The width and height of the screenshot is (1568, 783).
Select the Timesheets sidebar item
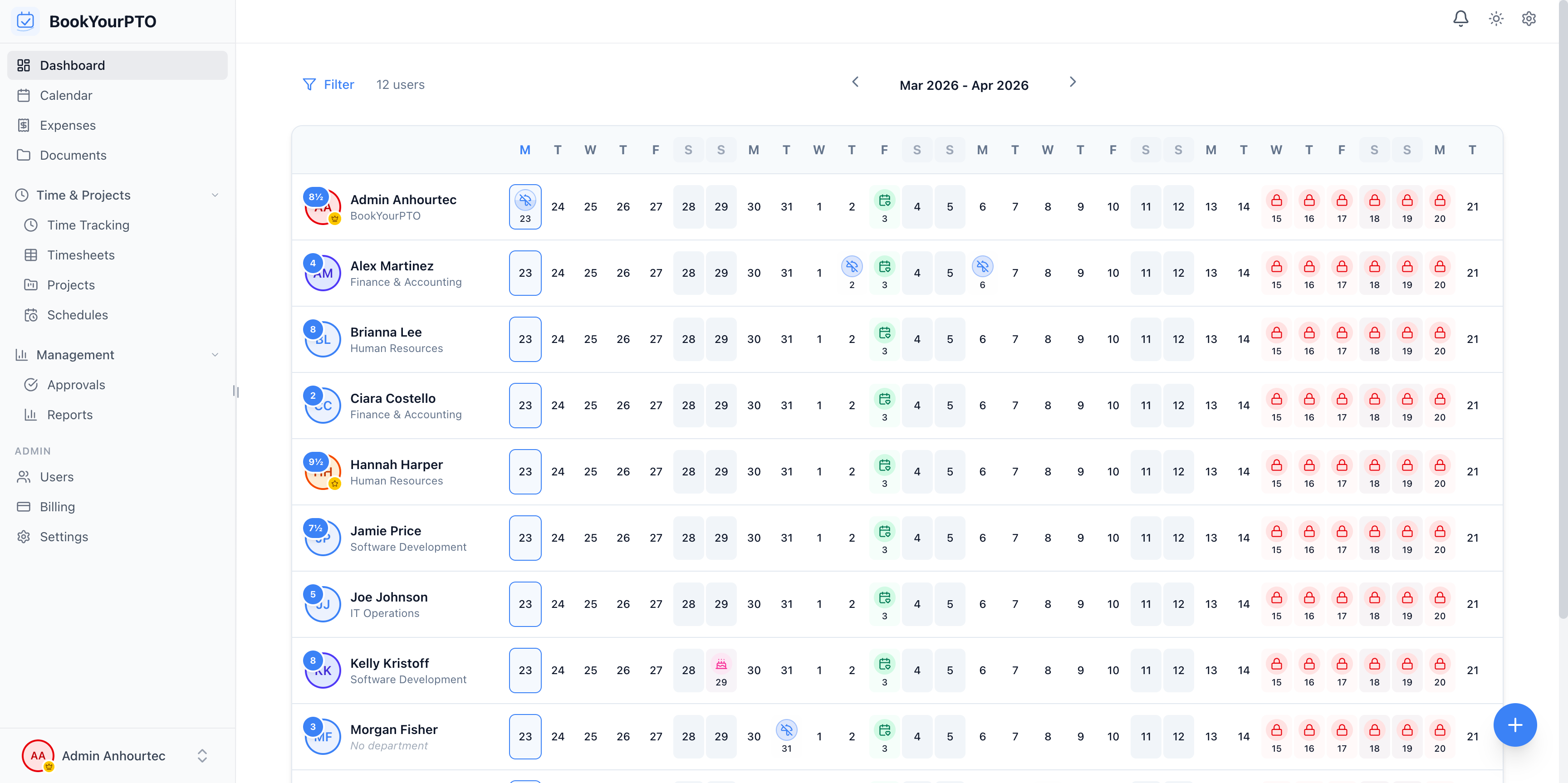point(81,254)
